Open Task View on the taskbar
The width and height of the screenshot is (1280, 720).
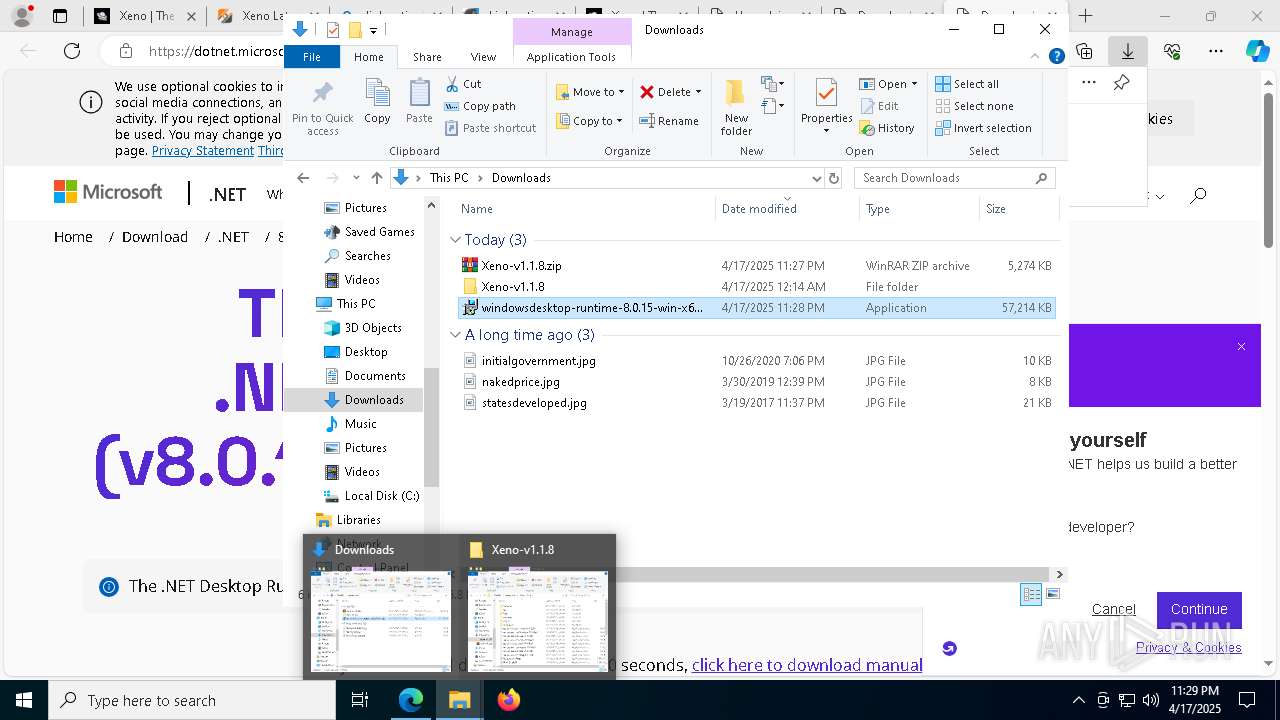(360, 700)
